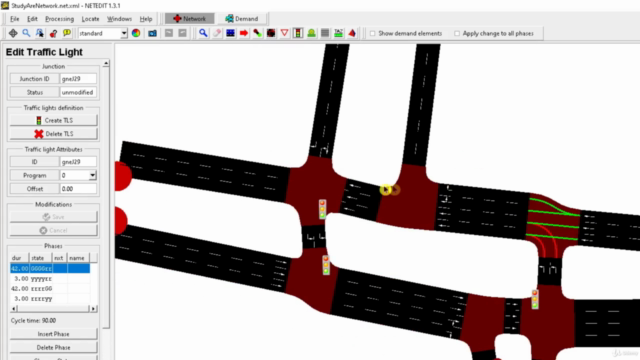Click side panel scroll up arrow
This screenshot has width=640, height=360.
click(106, 63)
